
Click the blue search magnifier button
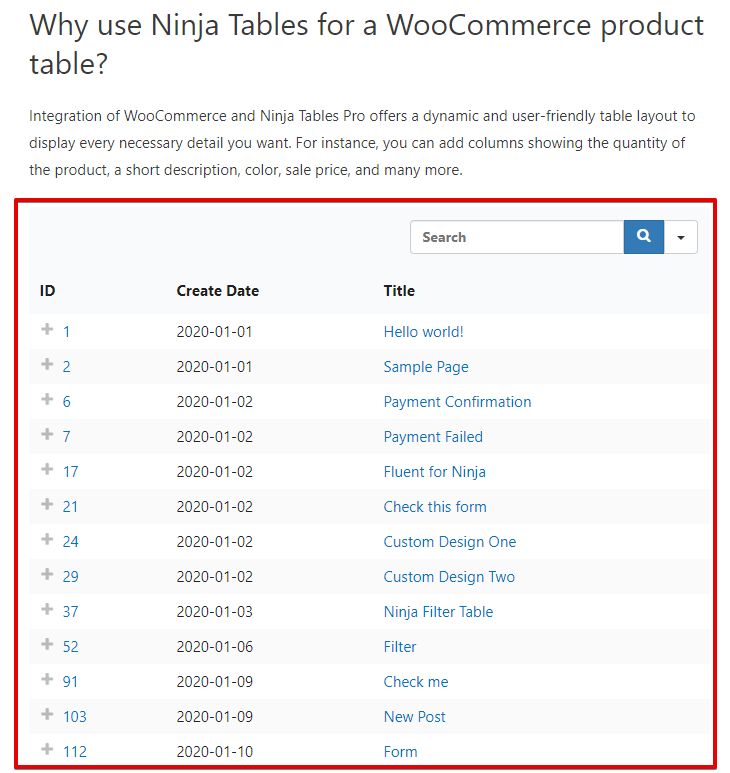644,237
